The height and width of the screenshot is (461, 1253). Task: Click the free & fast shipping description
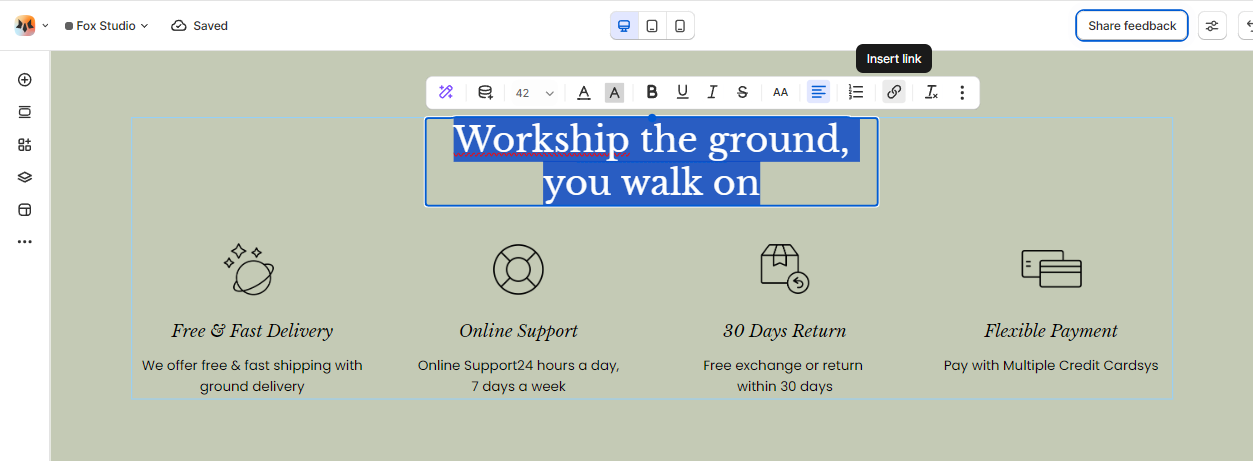click(252, 376)
